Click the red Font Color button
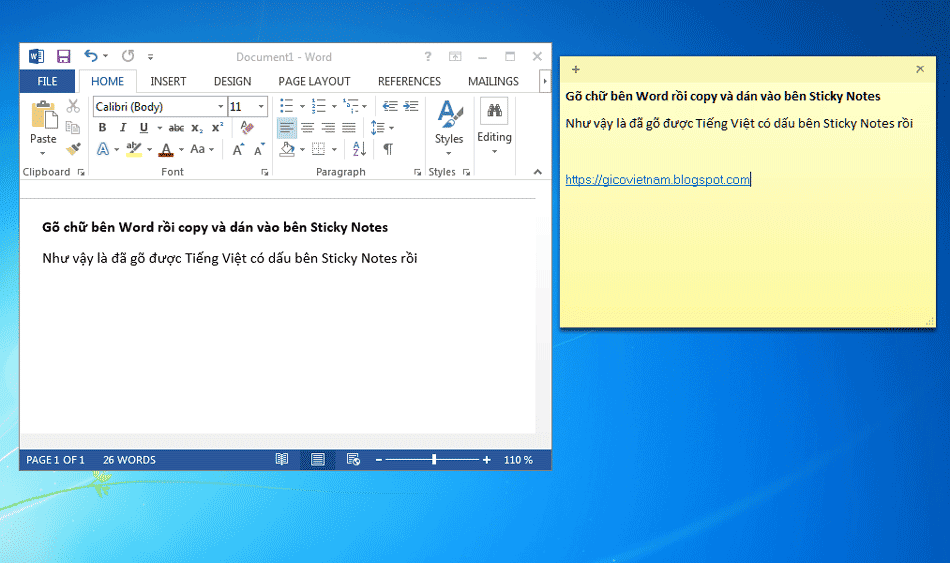This screenshot has width=950, height=563. point(166,149)
